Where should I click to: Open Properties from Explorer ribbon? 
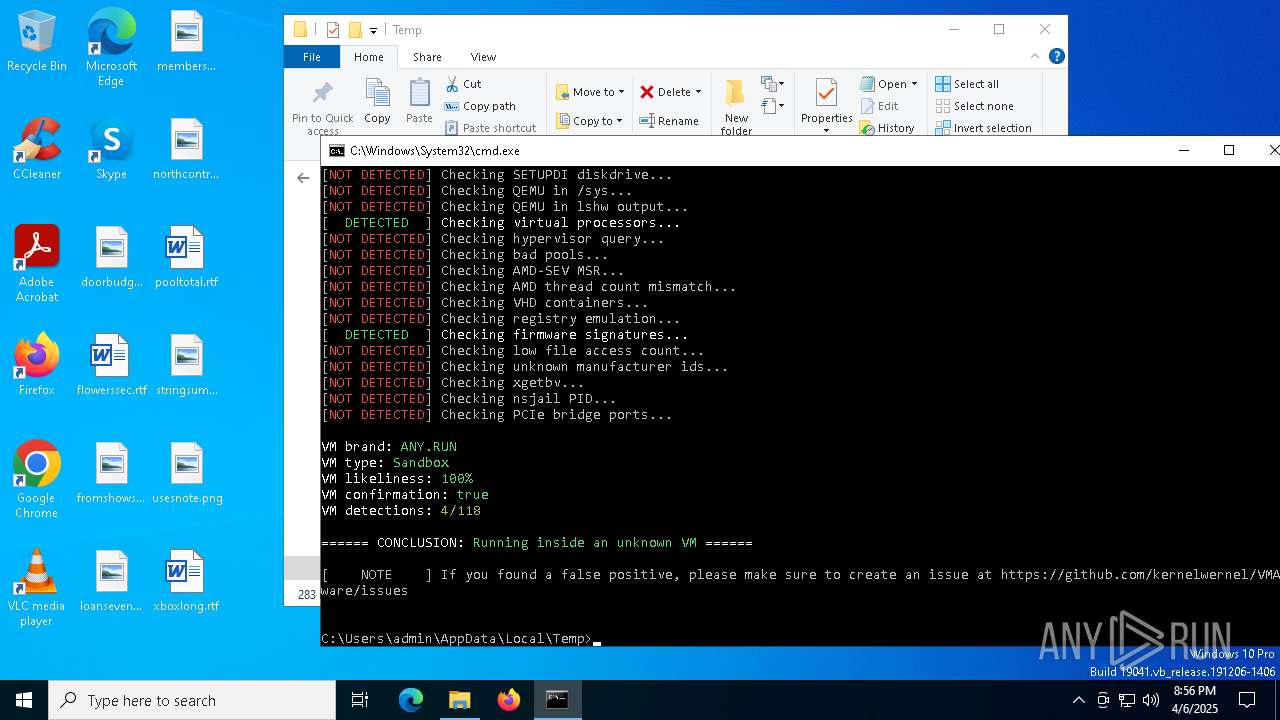tap(826, 104)
